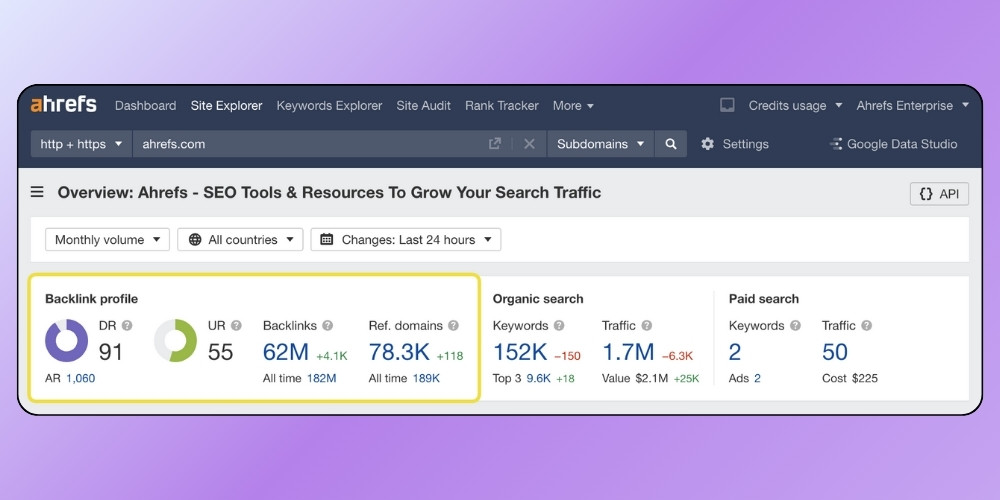This screenshot has width=1000, height=500.
Task: Open 1.7M organic traffic link
Action: pyautogui.click(x=628, y=352)
